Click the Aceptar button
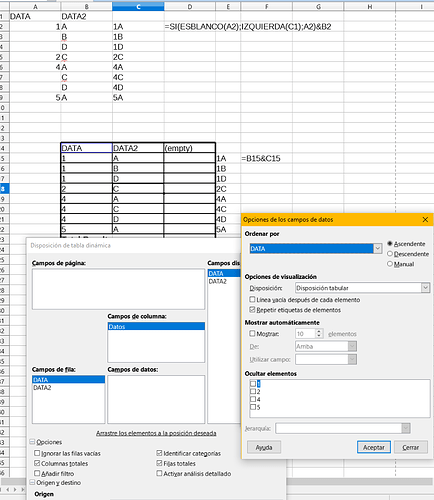434x500 pixels. pos(373,447)
